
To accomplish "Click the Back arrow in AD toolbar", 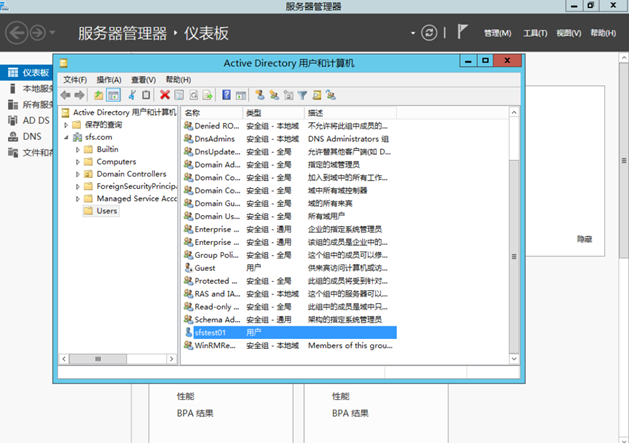I will point(66,95).
